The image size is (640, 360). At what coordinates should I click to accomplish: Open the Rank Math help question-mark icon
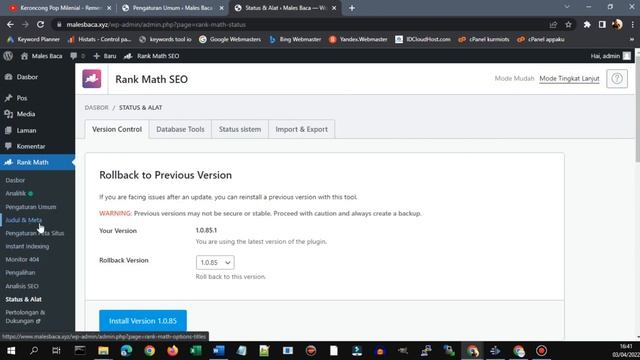pyautogui.click(x=617, y=78)
